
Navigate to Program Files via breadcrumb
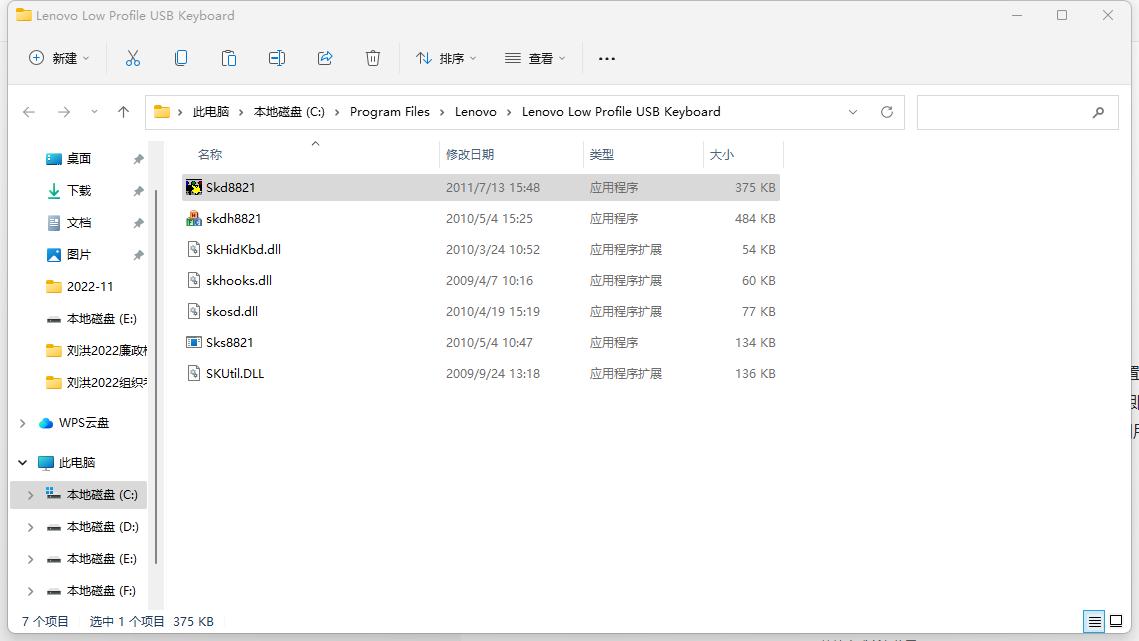[x=390, y=112]
